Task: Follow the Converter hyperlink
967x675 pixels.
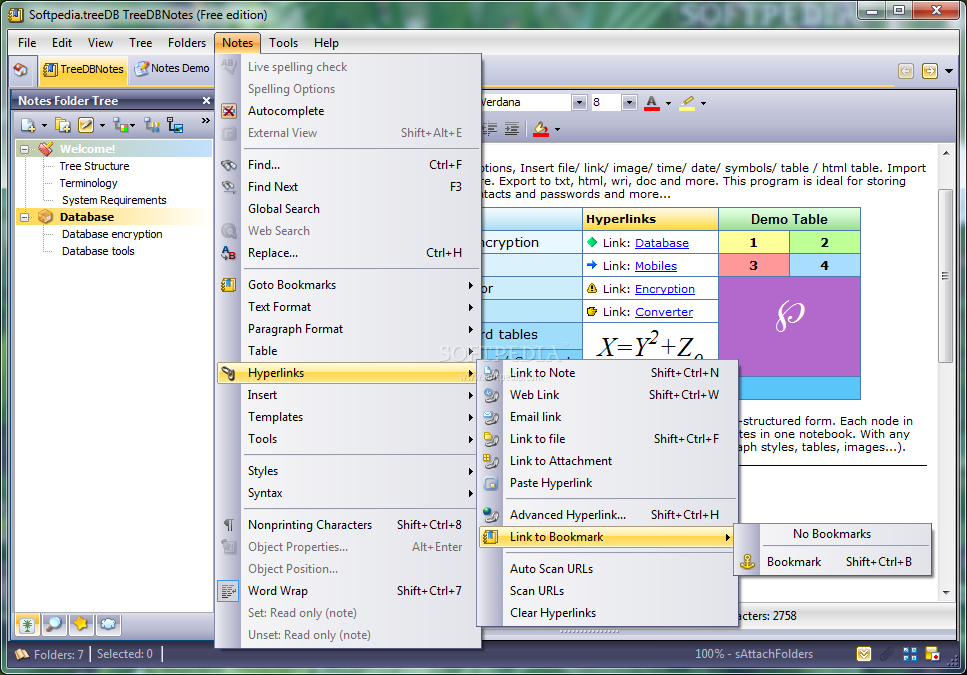Action: click(x=664, y=312)
